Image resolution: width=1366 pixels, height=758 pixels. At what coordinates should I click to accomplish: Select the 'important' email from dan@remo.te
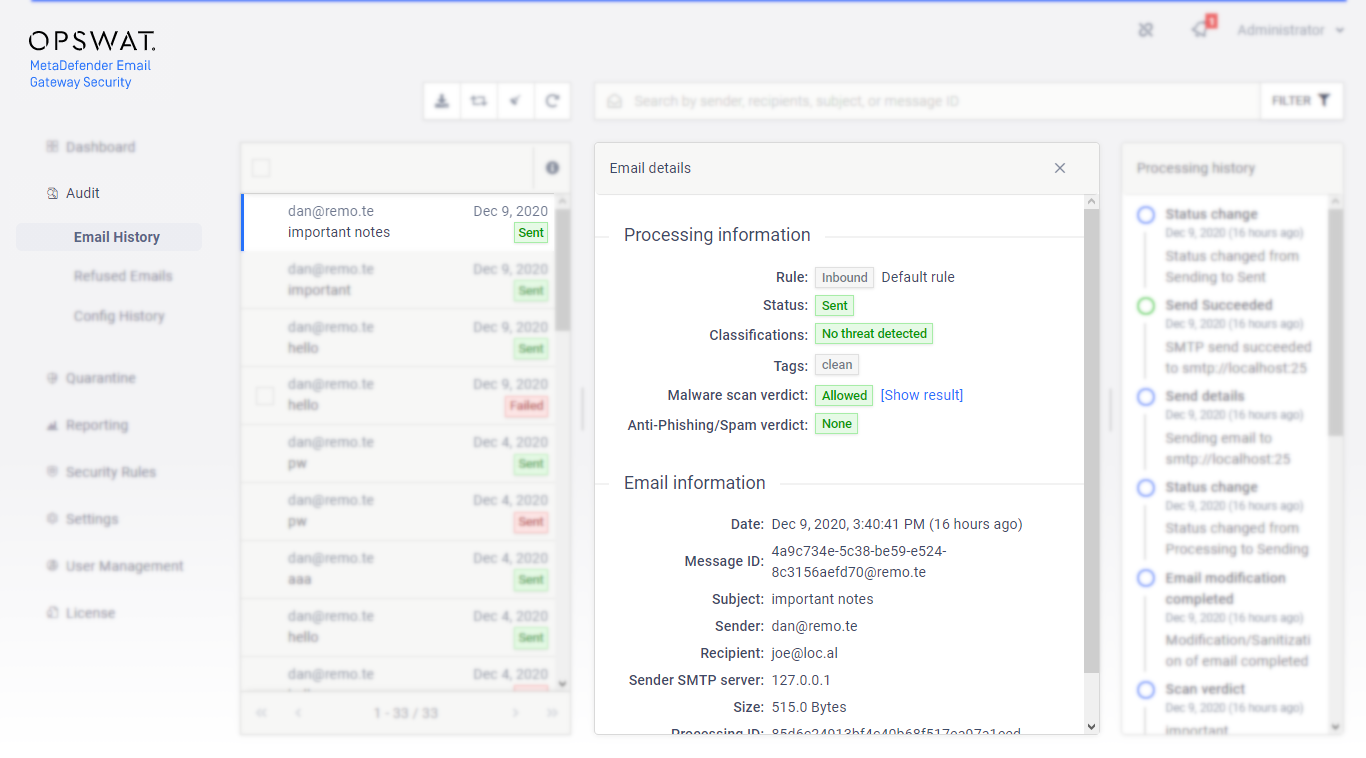pos(398,280)
